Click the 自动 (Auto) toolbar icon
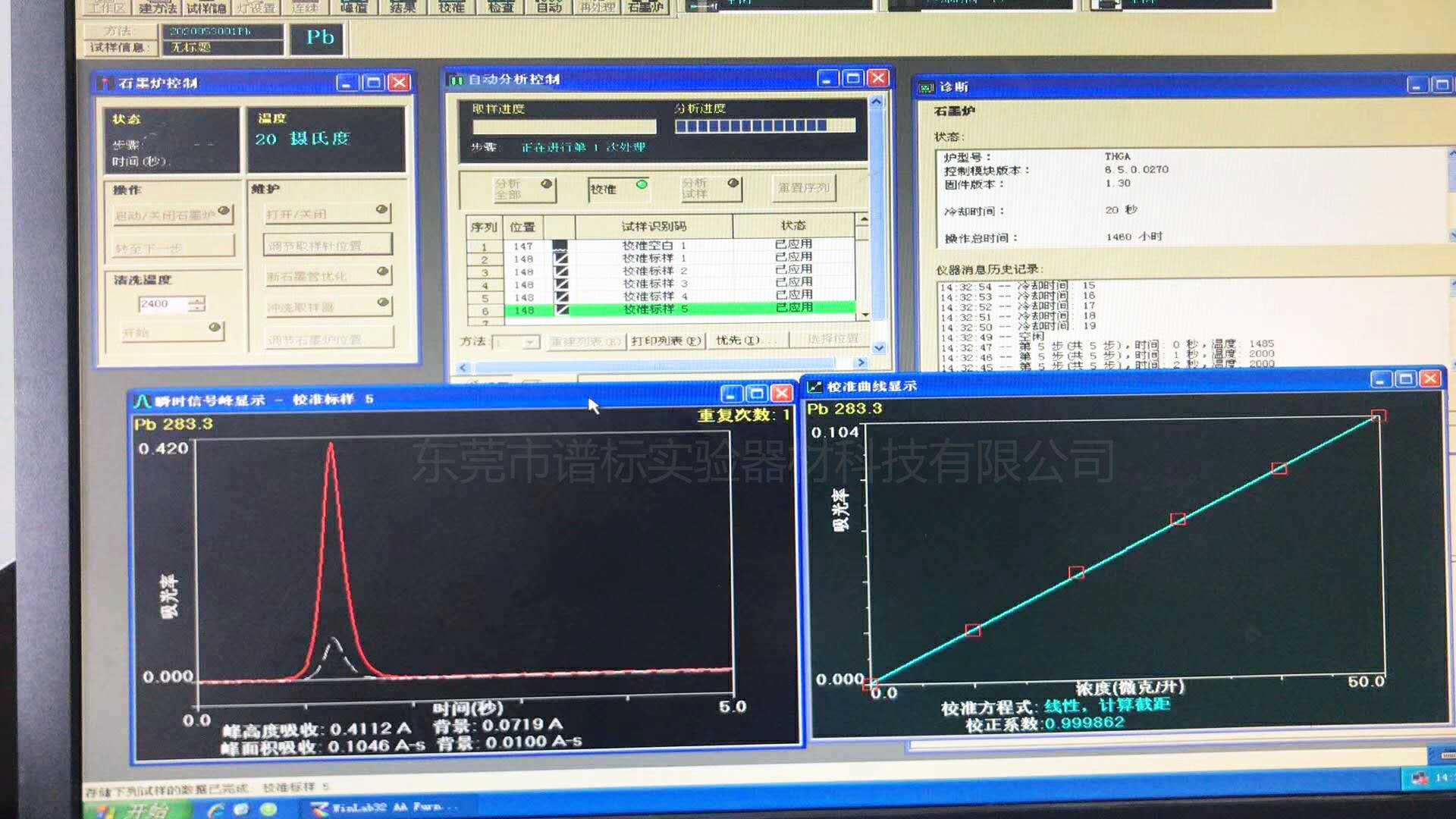Screen dimensions: 1456x819 549,7
